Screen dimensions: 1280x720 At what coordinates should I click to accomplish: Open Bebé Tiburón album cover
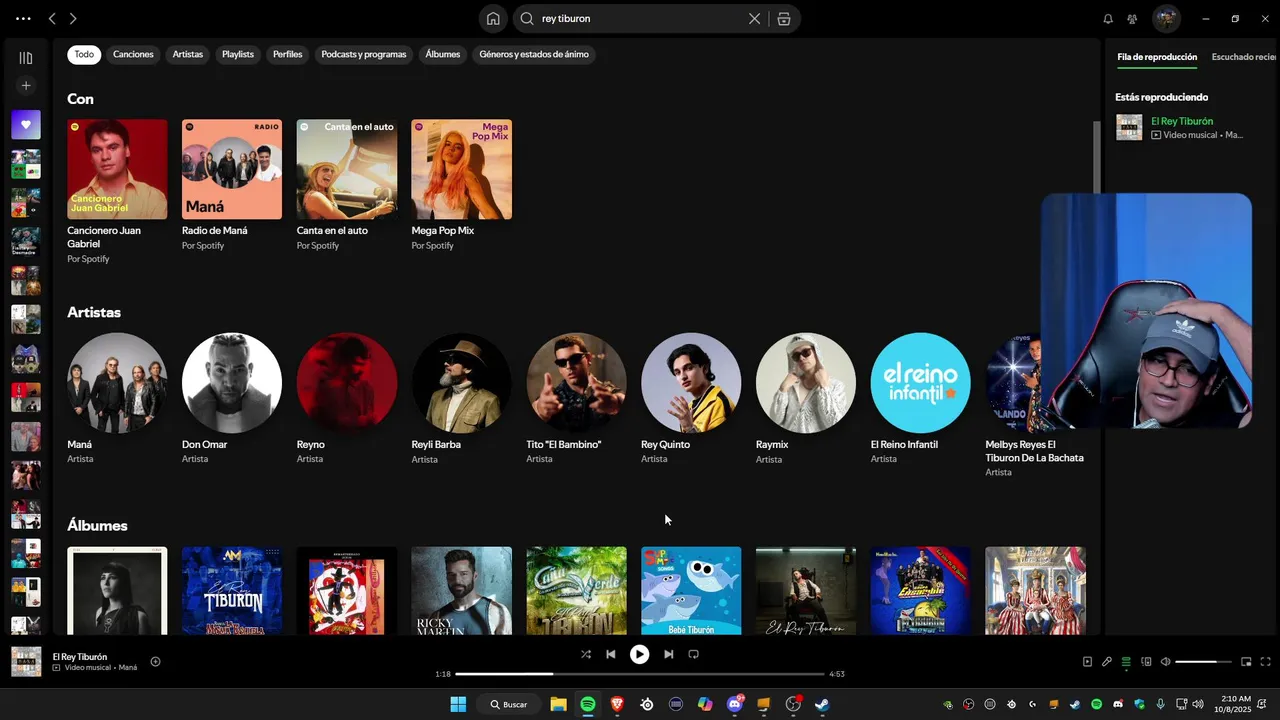click(691, 590)
